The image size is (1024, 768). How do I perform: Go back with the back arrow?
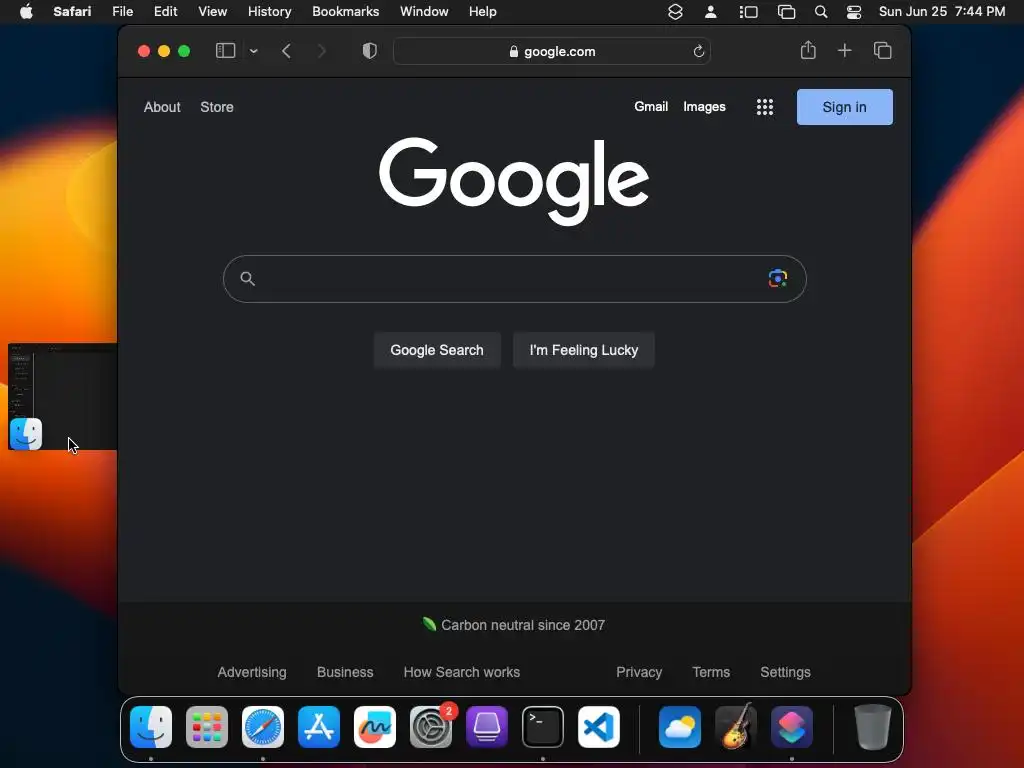pos(286,51)
